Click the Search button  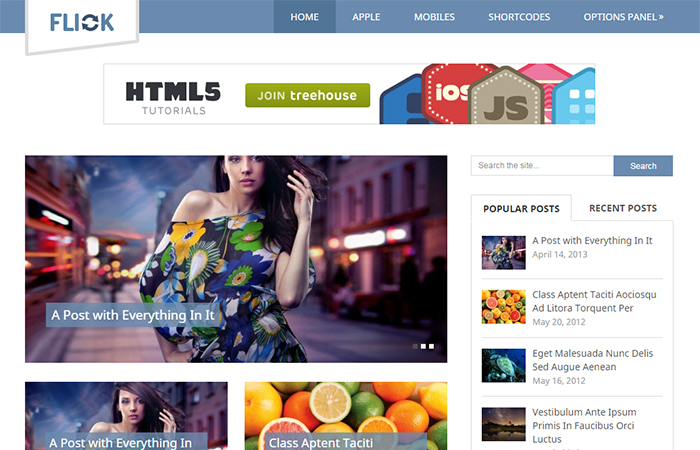(x=643, y=166)
